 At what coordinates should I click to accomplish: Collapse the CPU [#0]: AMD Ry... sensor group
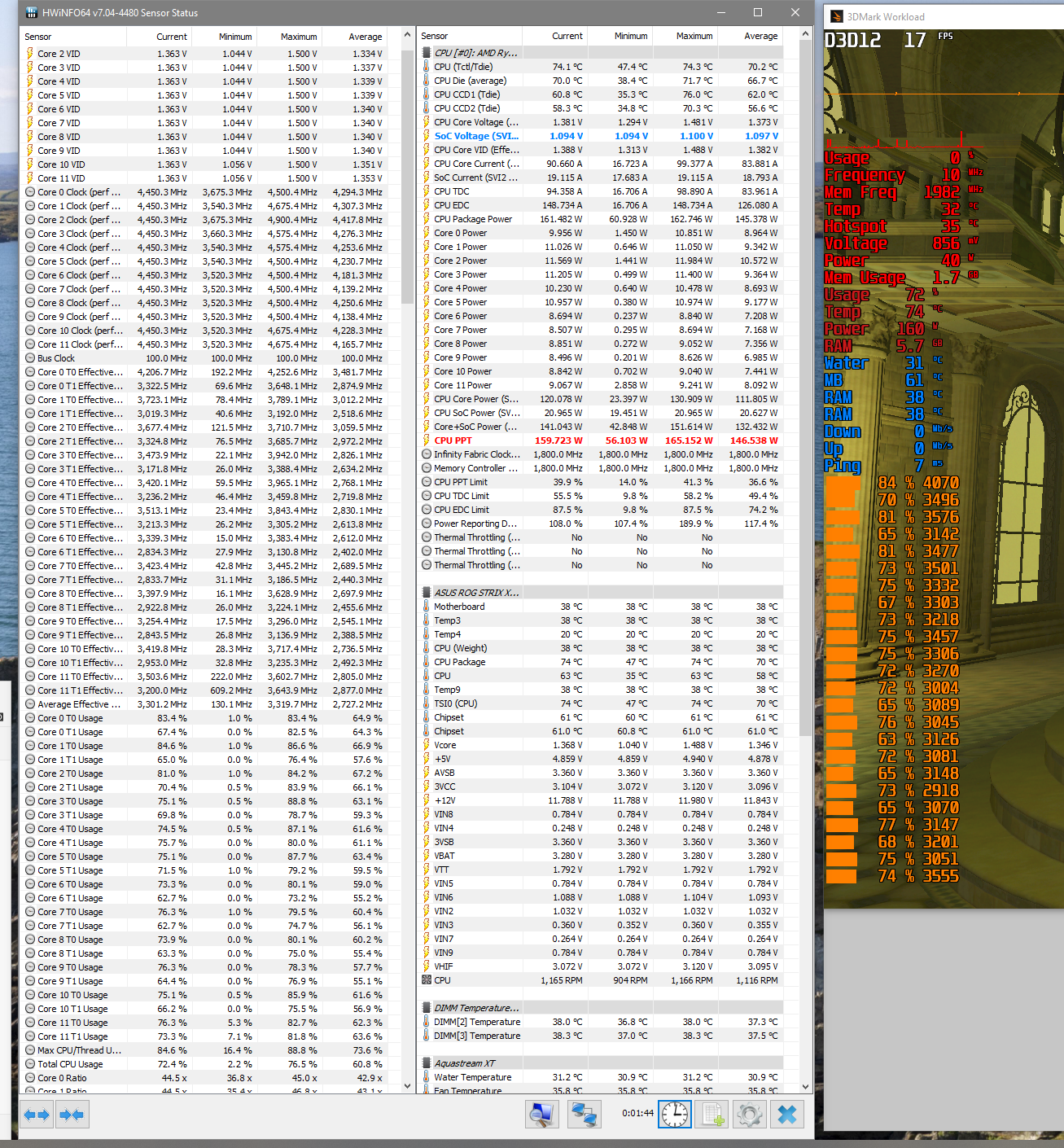(427, 53)
